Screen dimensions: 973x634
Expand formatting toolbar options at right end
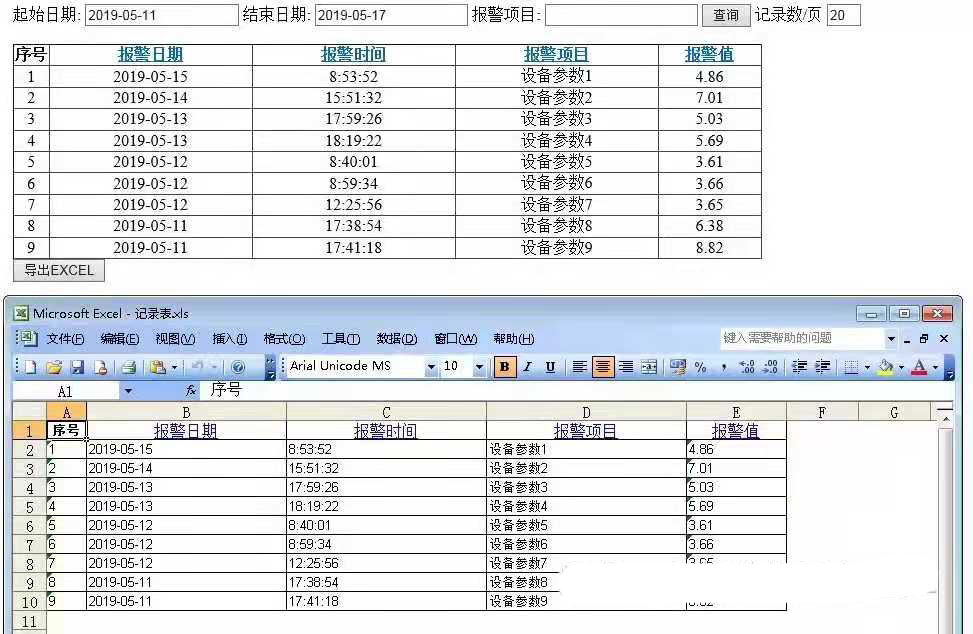(949, 367)
